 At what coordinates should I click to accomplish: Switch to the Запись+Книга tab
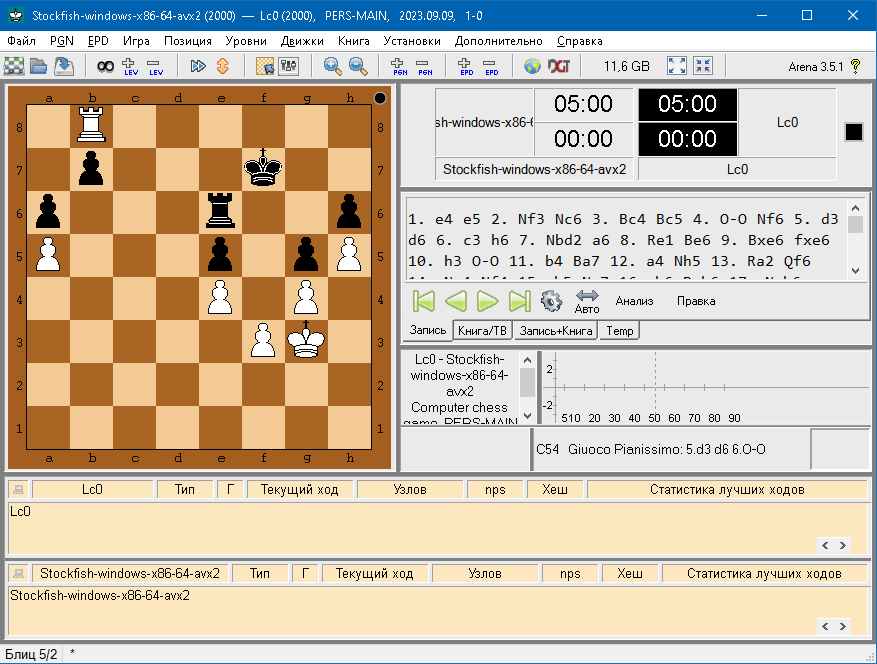click(x=556, y=331)
